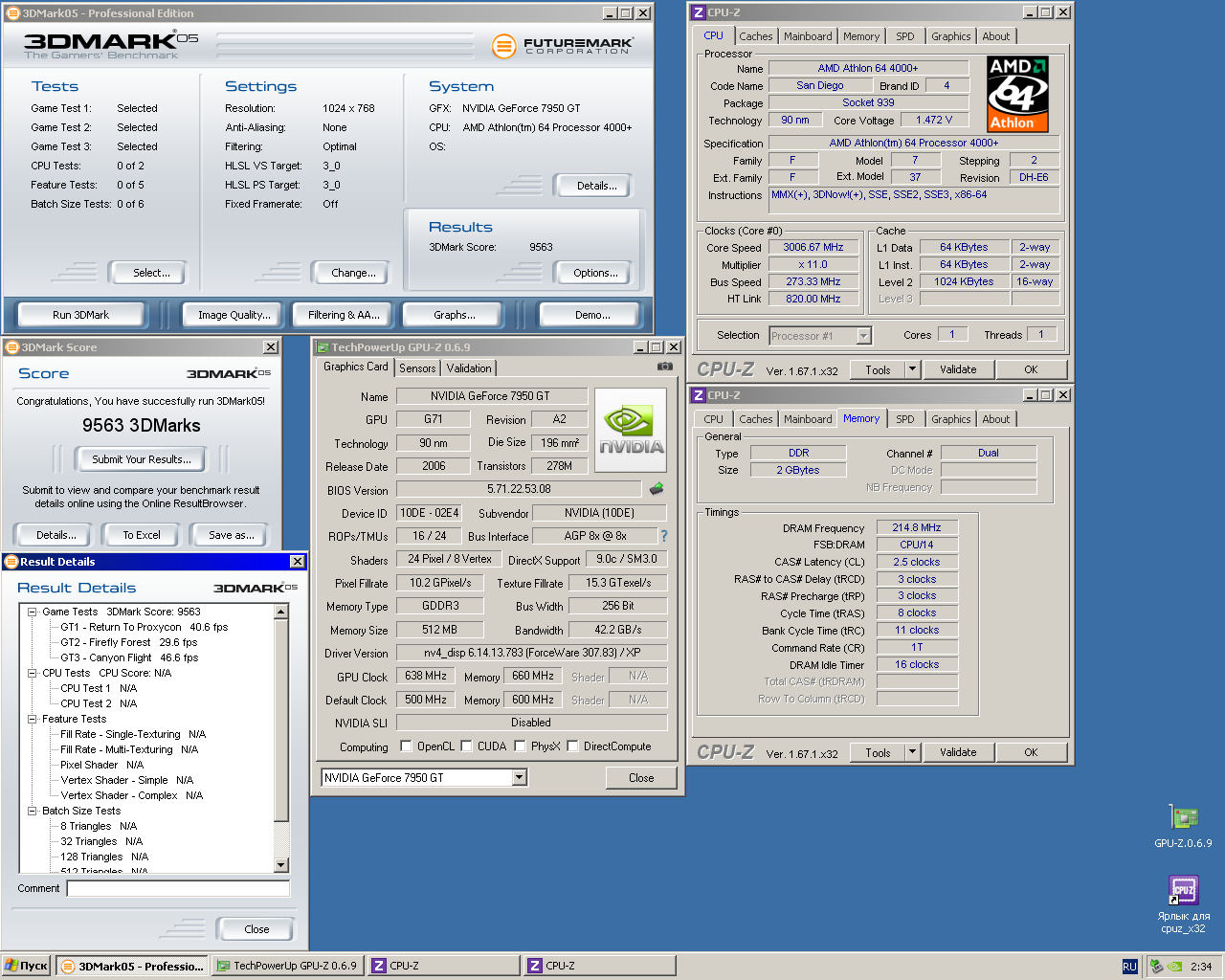Click Change under the Settings section
The image size is (1225, 980).
click(353, 273)
